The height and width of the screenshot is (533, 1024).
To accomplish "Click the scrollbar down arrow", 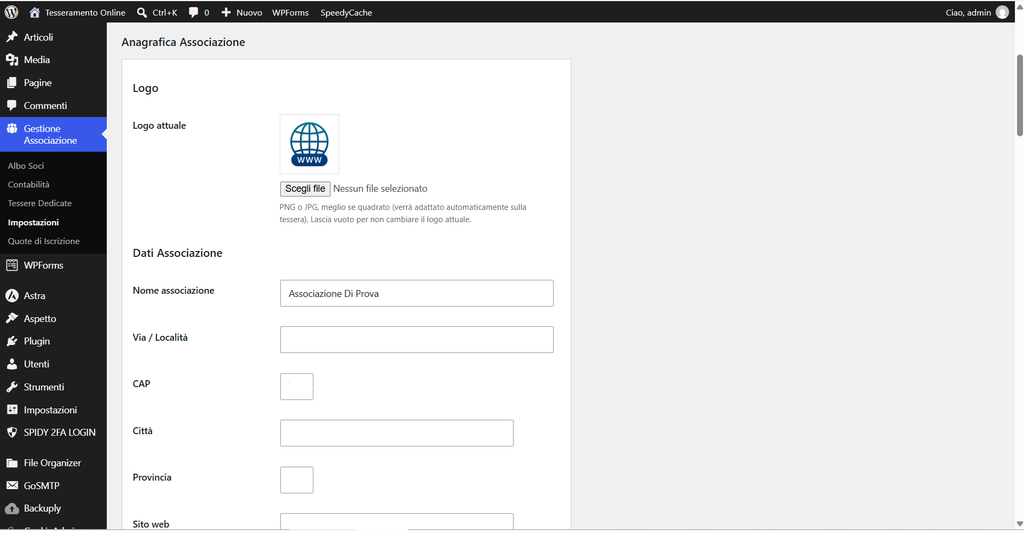I will pyautogui.click(x=1019, y=524).
